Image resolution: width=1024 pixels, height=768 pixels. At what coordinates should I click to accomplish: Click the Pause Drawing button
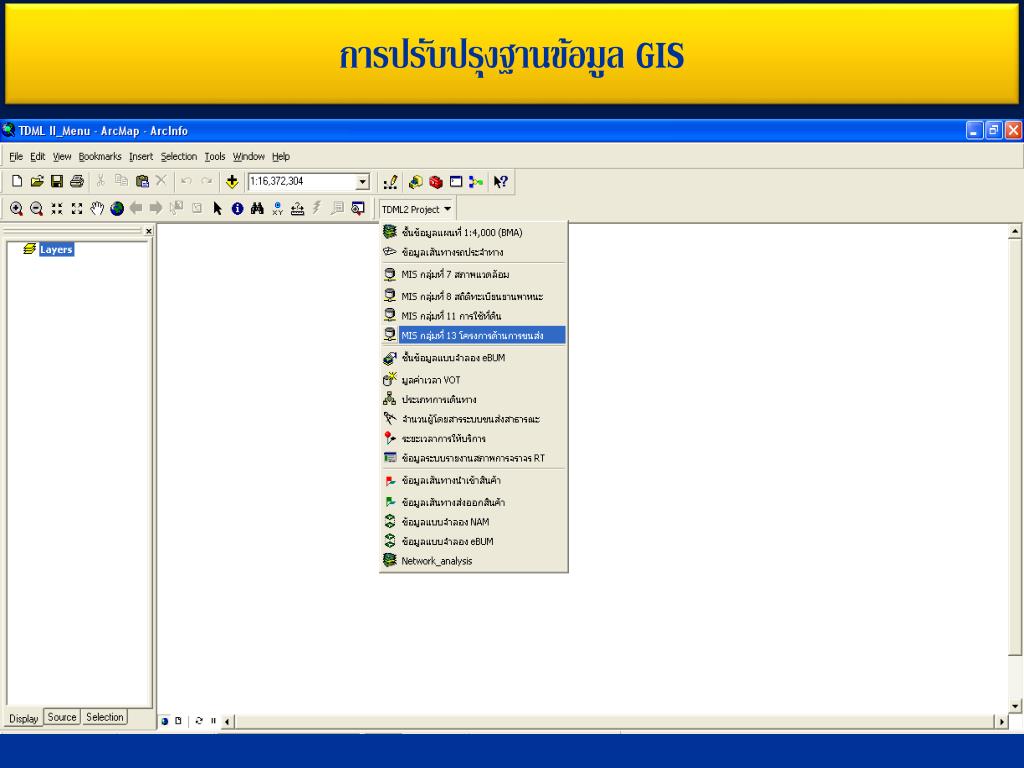pos(213,721)
